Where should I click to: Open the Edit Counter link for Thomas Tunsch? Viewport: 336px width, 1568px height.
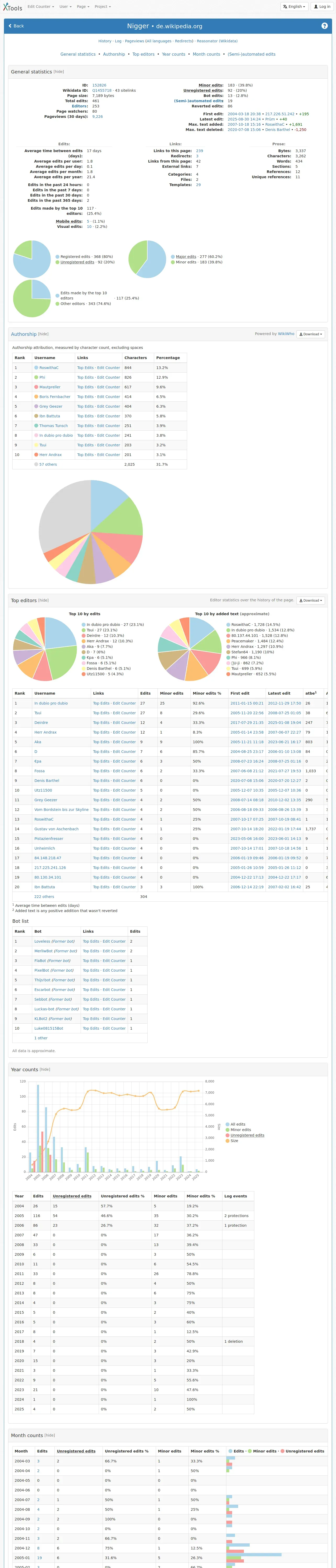(x=109, y=426)
